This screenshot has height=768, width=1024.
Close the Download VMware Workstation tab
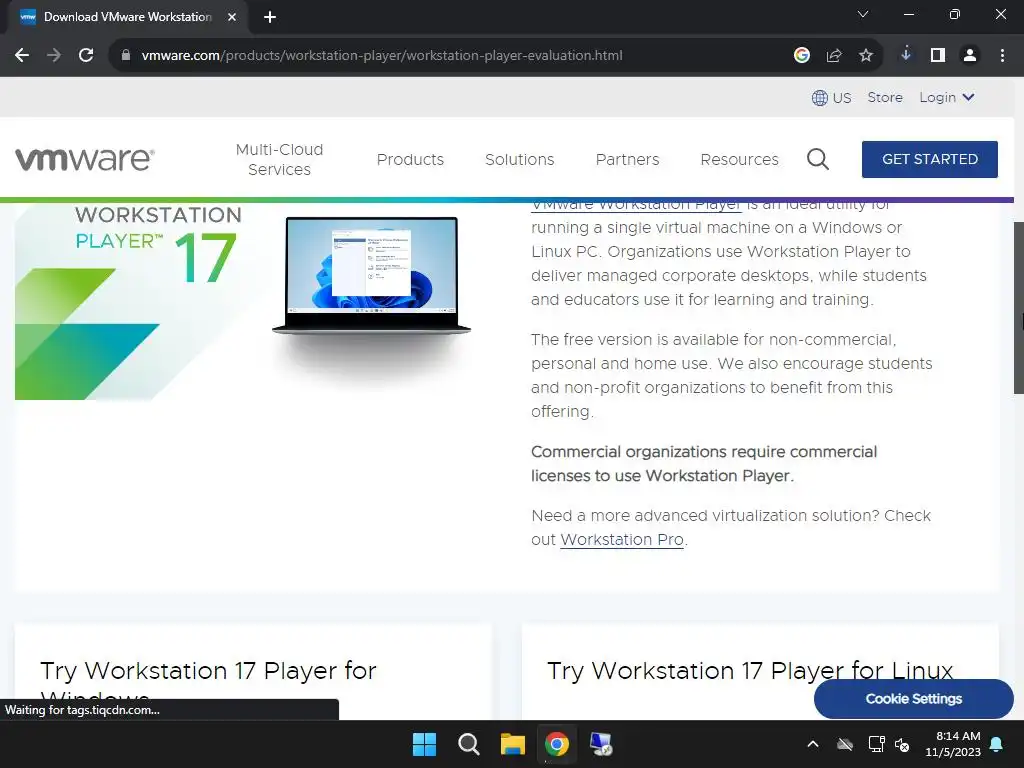(x=232, y=17)
